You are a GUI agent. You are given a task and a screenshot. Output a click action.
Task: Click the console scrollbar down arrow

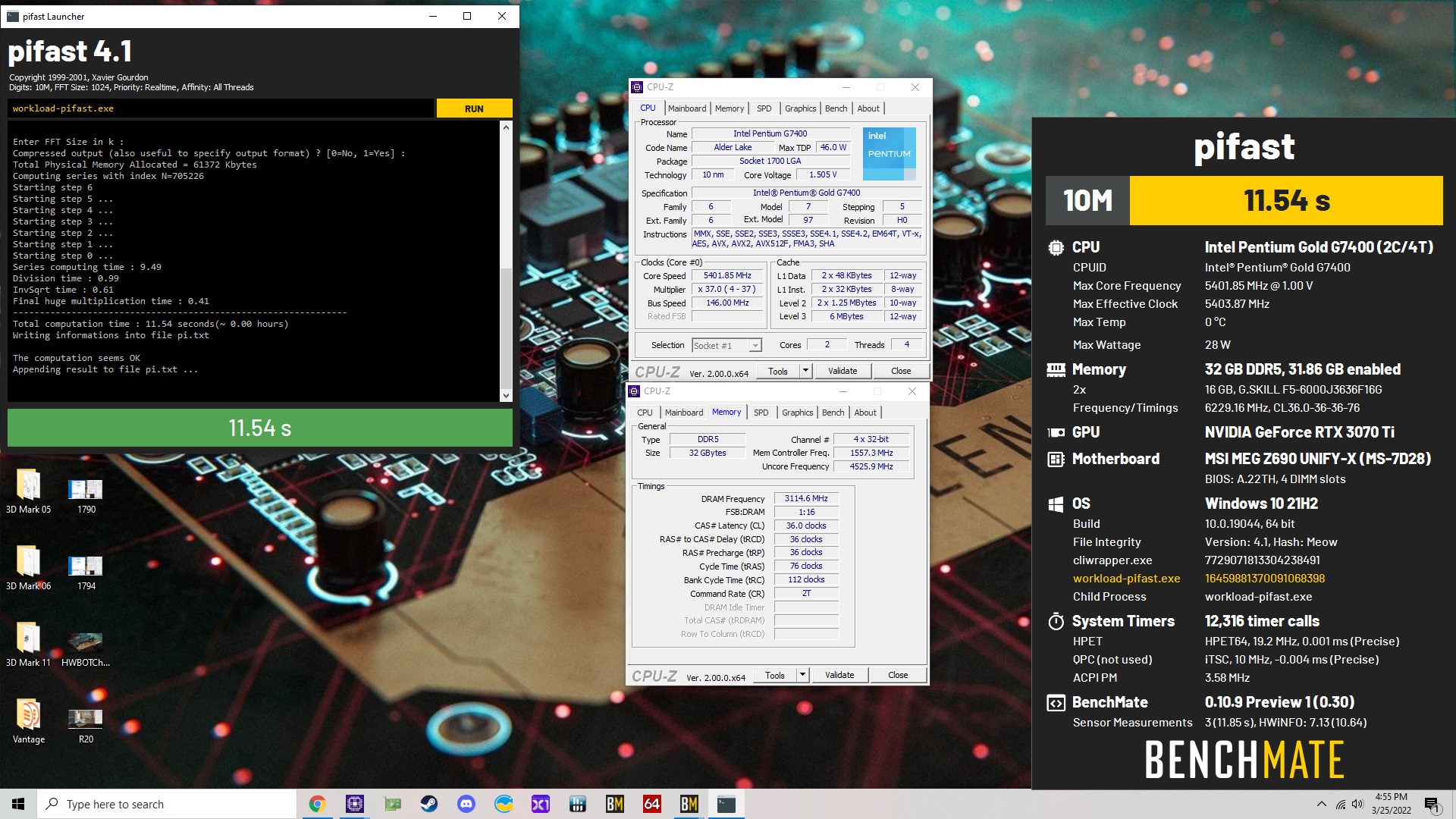coord(506,395)
